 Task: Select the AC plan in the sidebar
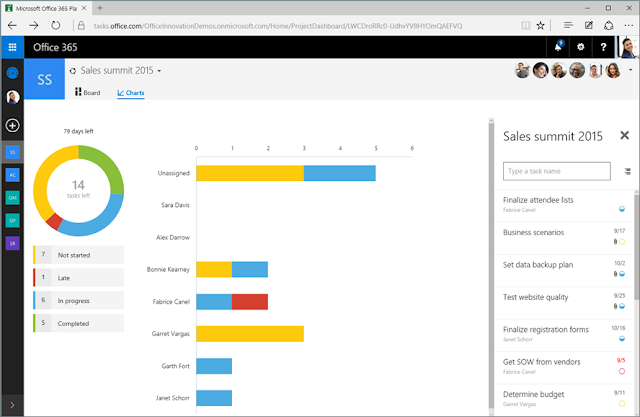coord(12,175)
